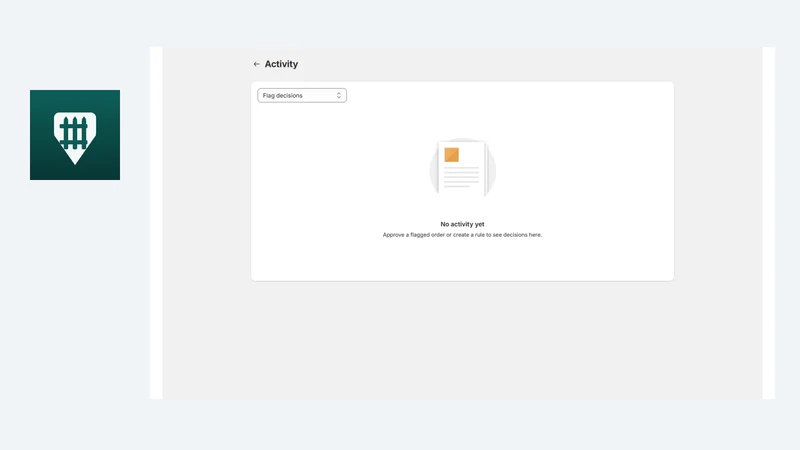The image size is (800, 450).
Task: Click the 'Approve a flagged order' description text
Action: [x=462, y=235]
